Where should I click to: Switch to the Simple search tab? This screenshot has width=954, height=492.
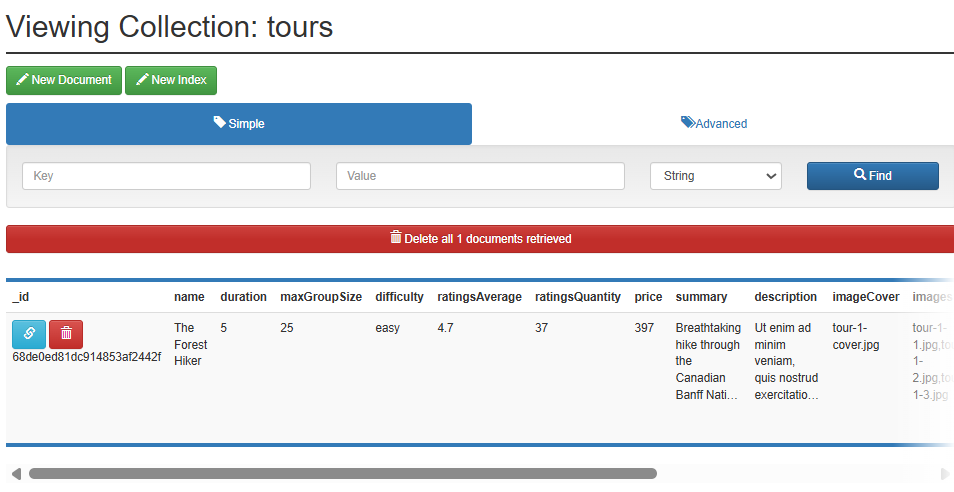(x=239, y=124)
